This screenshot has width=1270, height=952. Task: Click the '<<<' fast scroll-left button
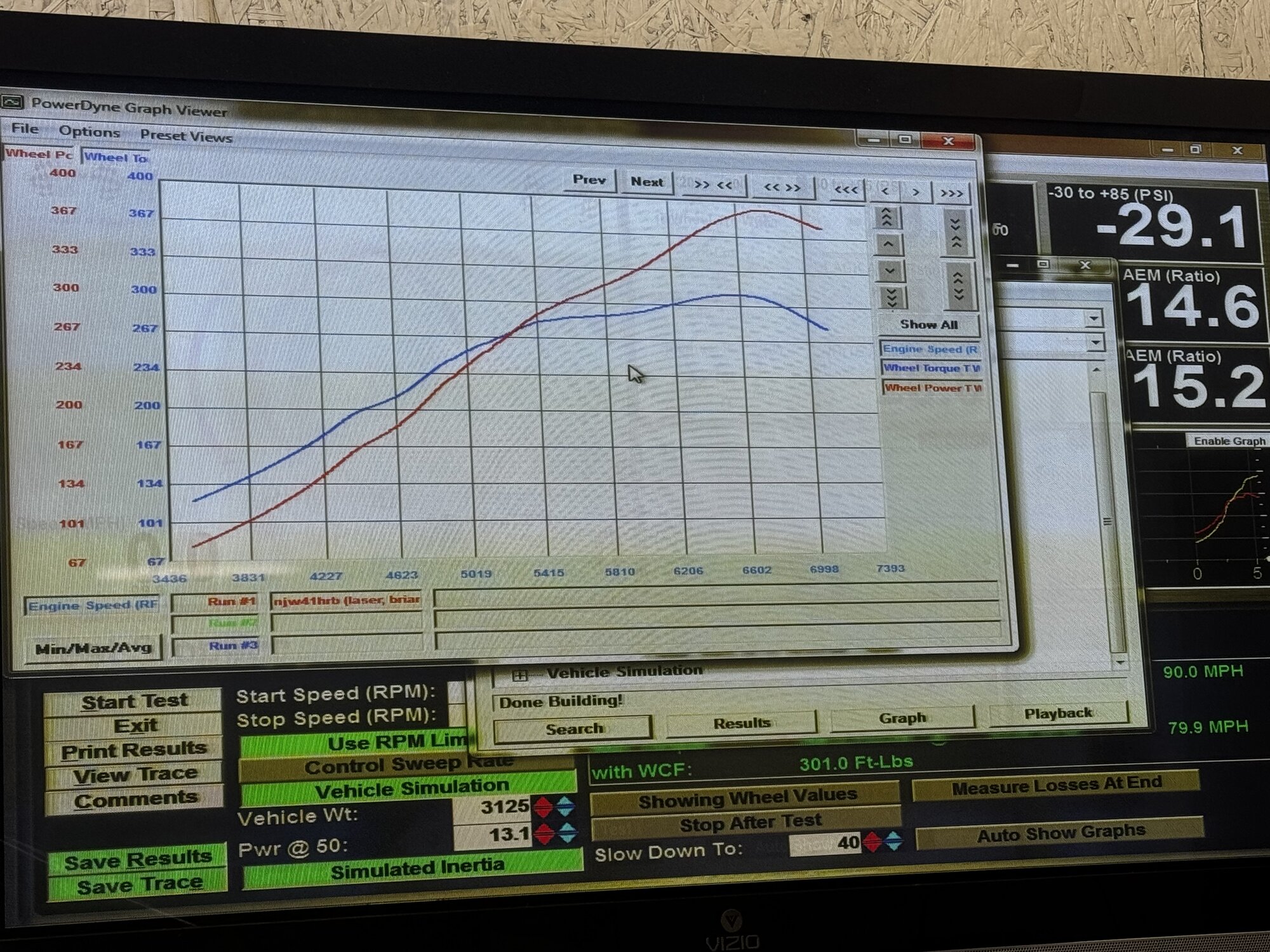(845, 190)
